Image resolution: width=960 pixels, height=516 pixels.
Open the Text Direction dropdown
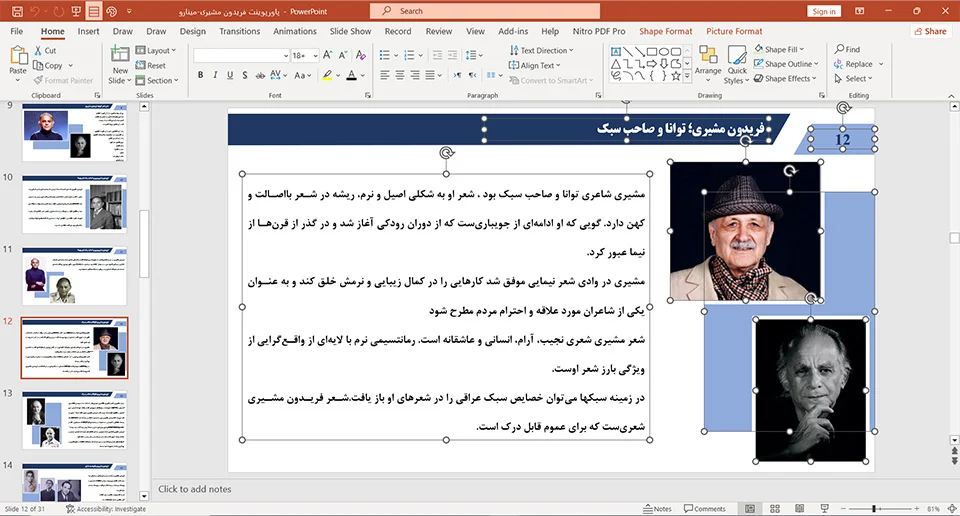[541, 50]
